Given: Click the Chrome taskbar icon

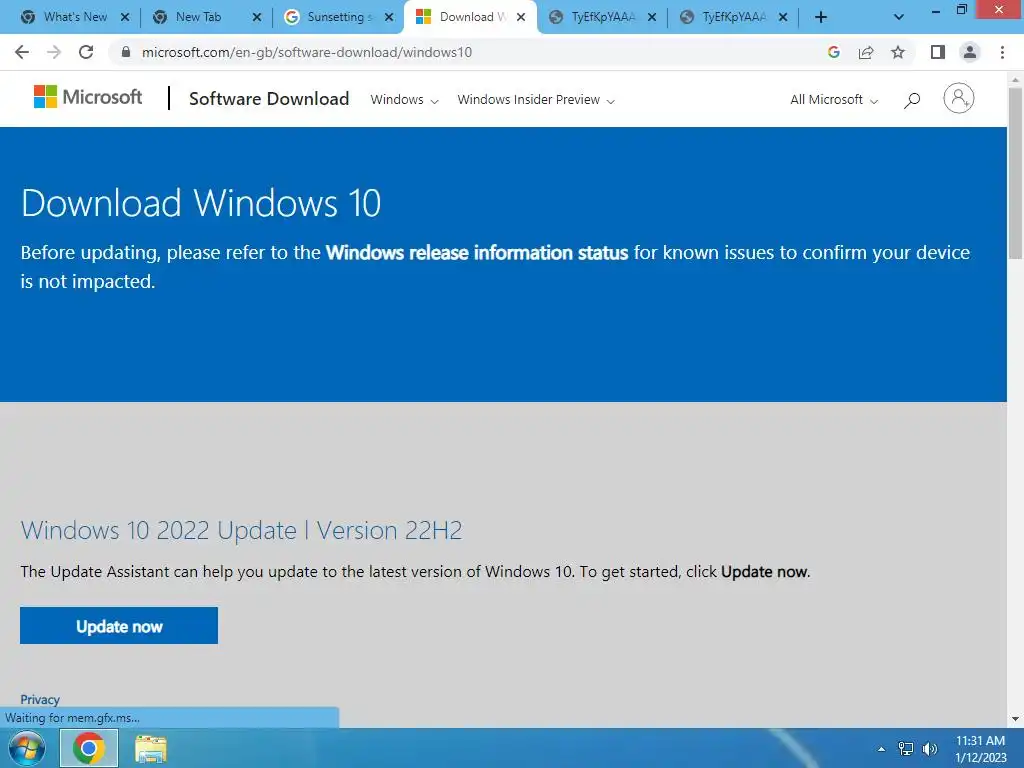Looking at the screenshot, I should 89,748.
